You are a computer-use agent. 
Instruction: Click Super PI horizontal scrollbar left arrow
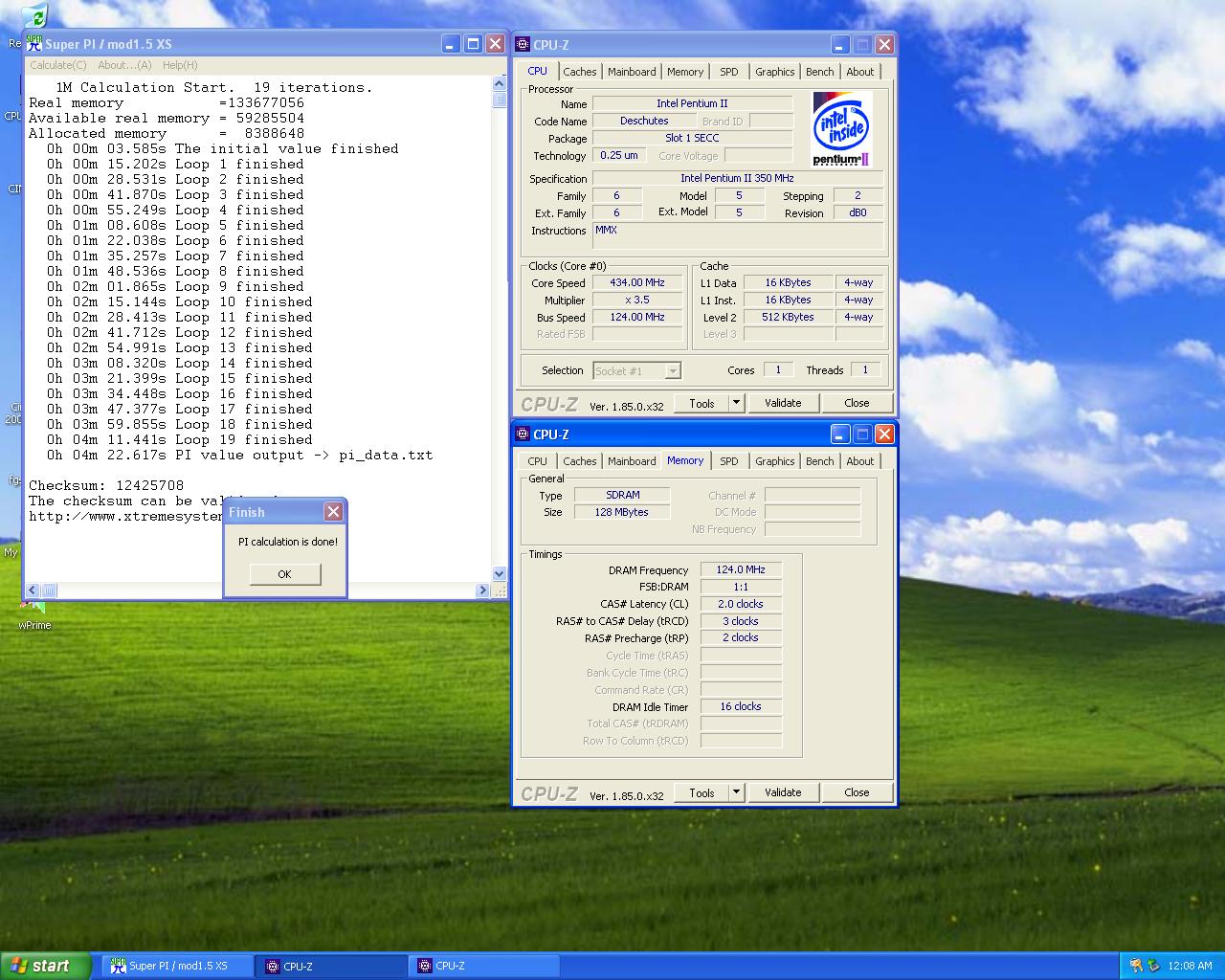pos(33,590)
